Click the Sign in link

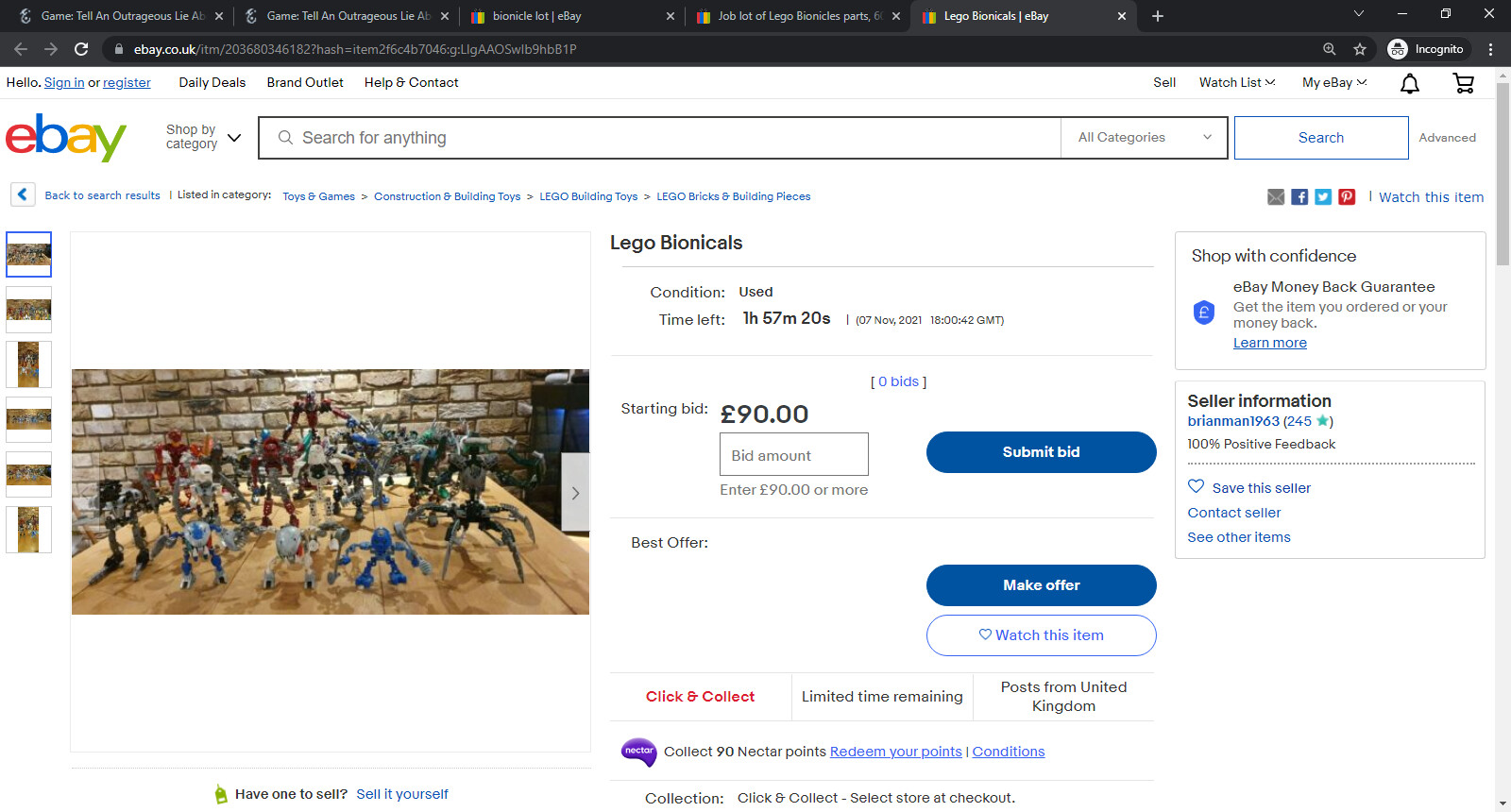pyautogui.click(x=64, y=83)
